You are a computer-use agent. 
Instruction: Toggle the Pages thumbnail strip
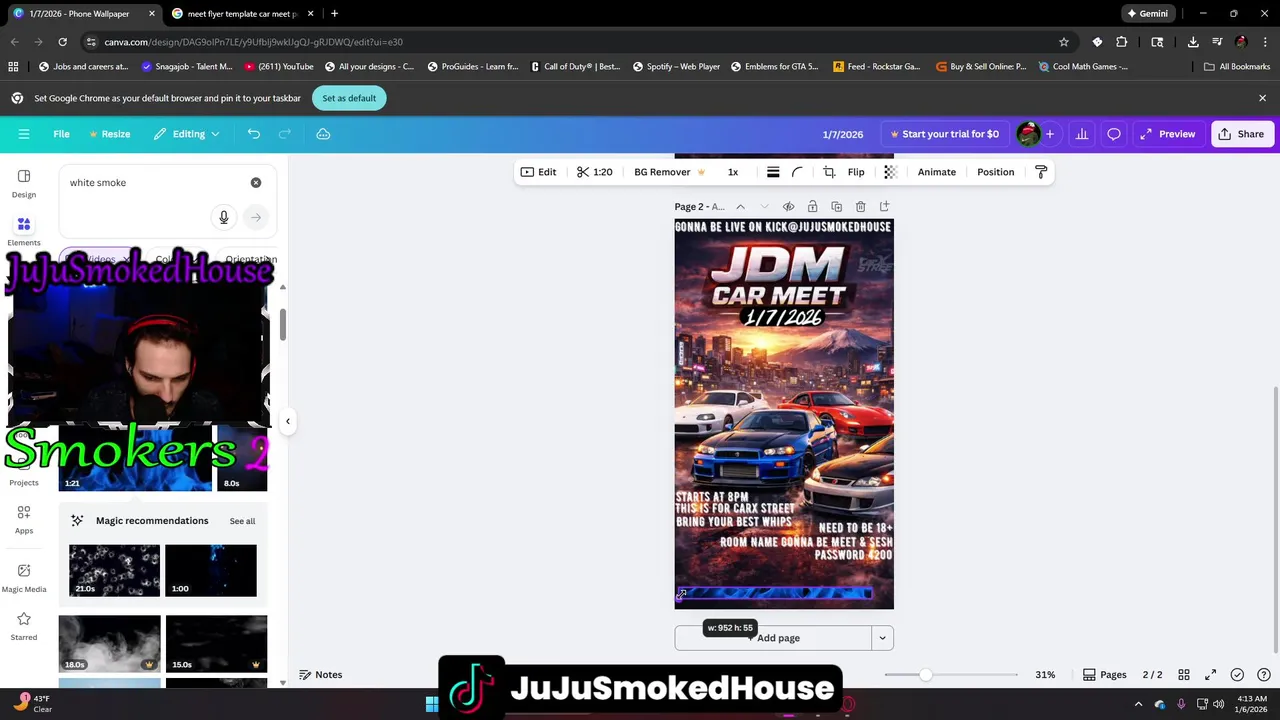tap(1105, 675)
